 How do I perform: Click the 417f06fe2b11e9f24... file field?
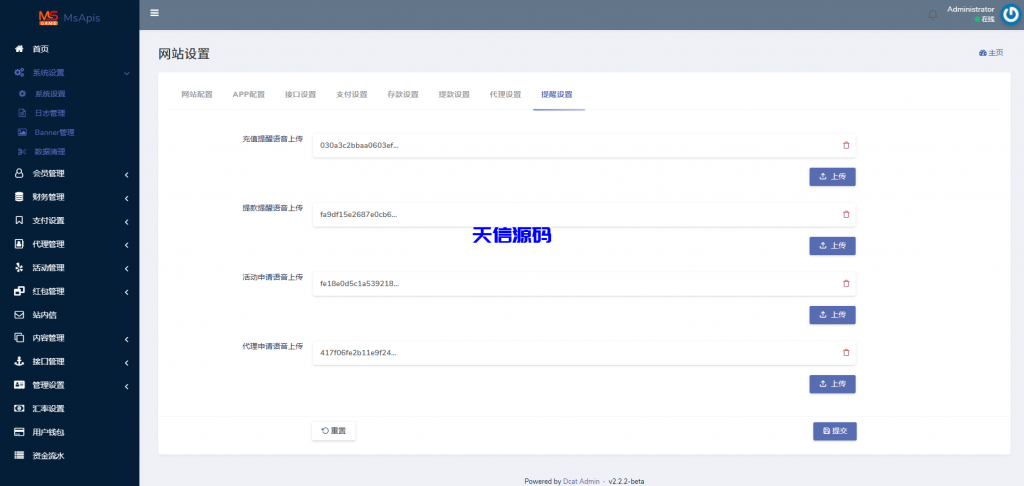[x=584, y=353]
